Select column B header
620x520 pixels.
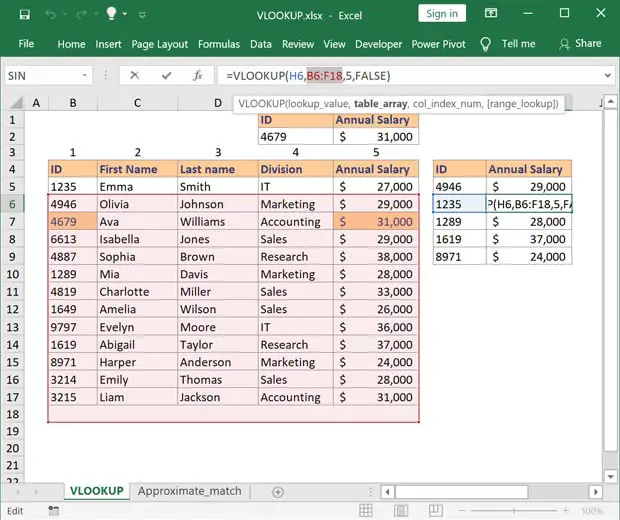[x=73, y=103]
